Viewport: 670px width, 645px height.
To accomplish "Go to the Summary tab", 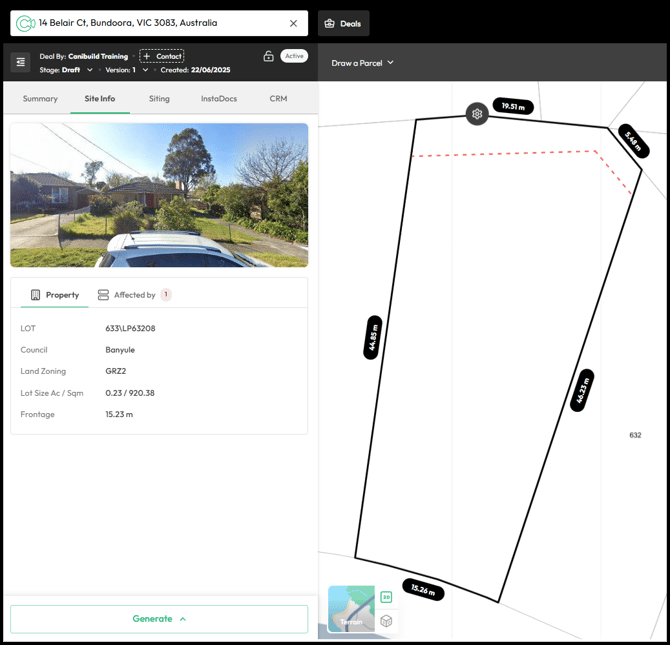I will click(40, 99).
